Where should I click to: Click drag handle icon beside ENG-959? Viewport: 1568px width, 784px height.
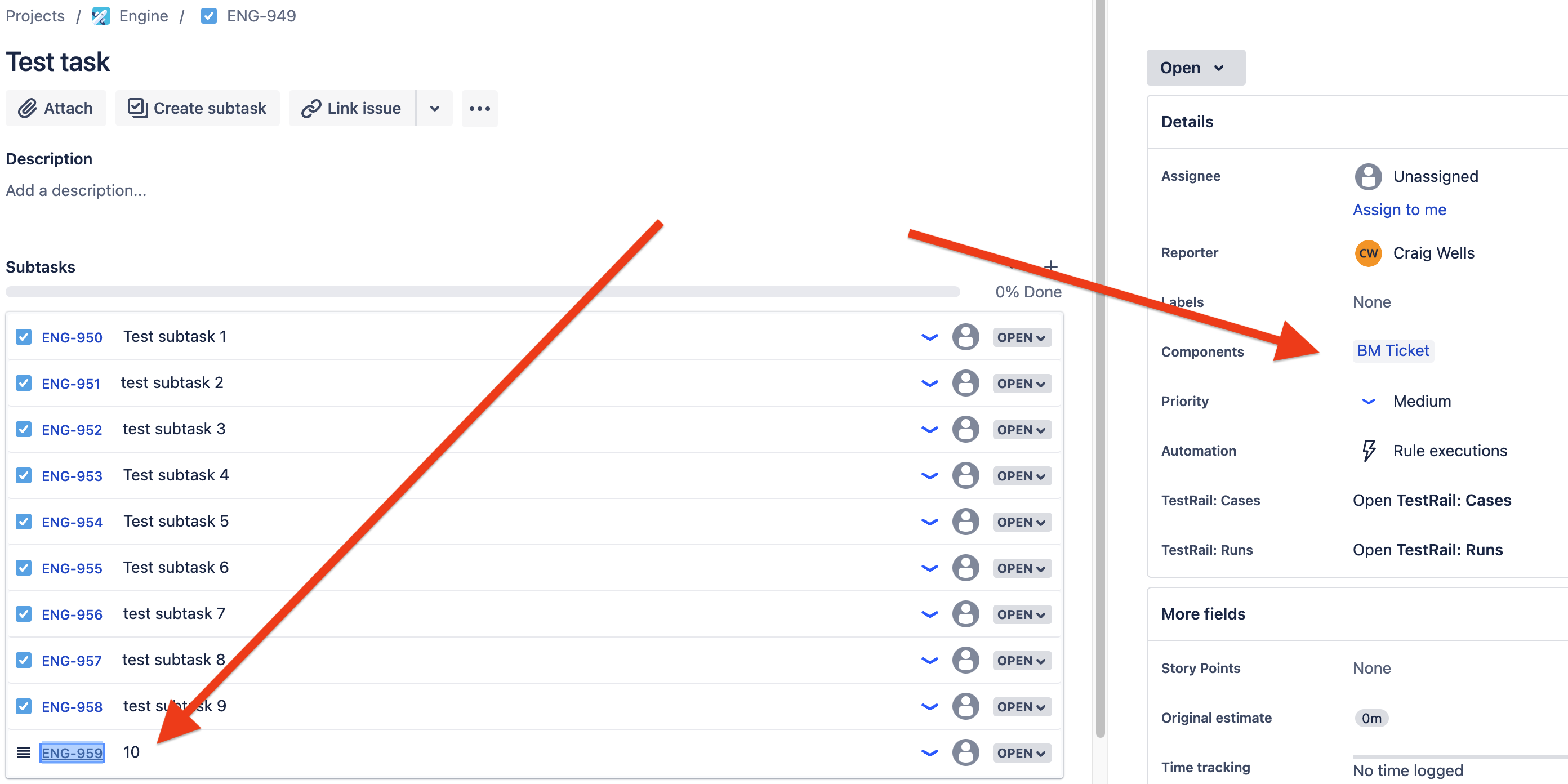[24, 753]
